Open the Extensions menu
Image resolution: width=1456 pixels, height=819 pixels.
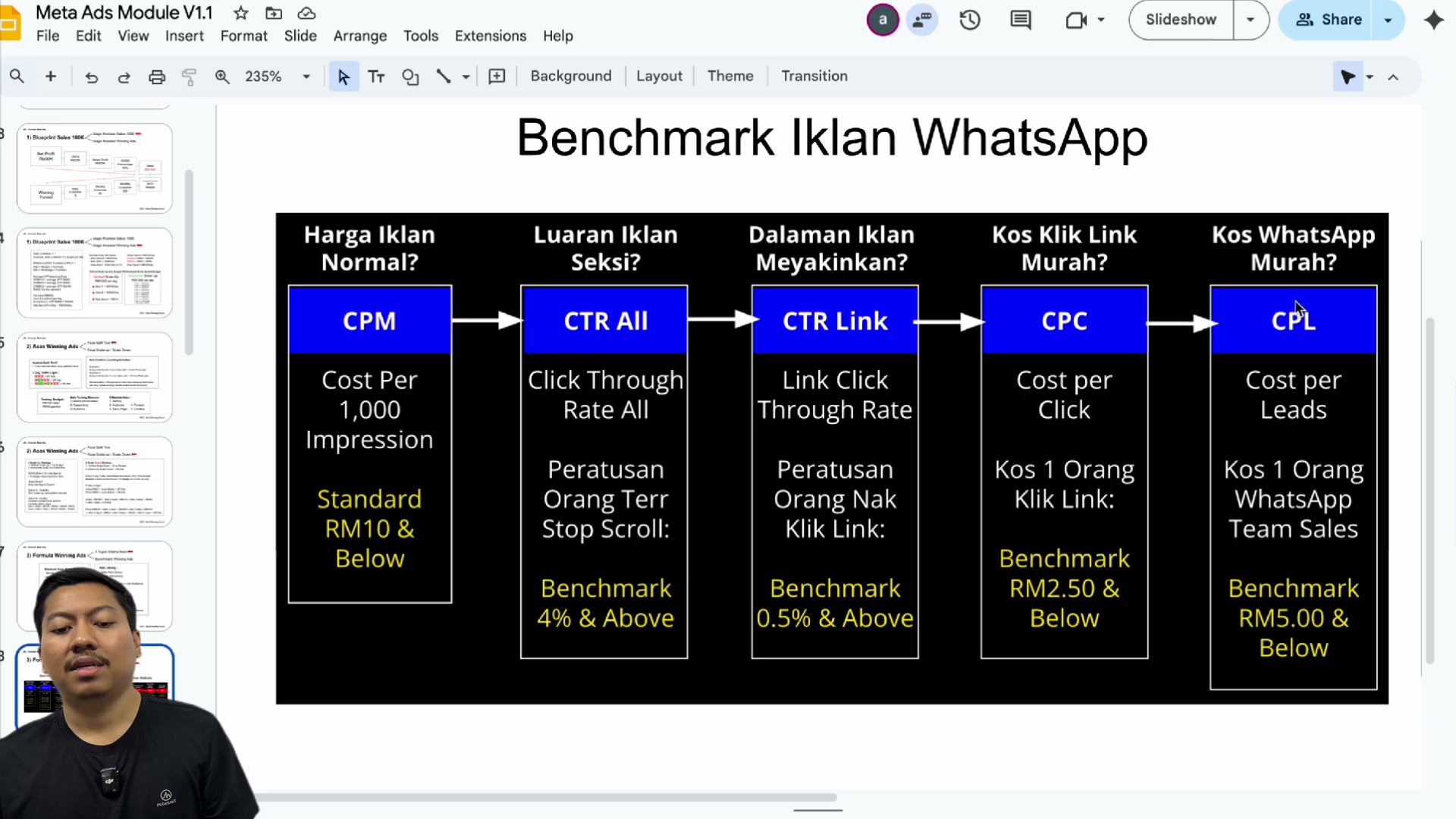[490, 36]
